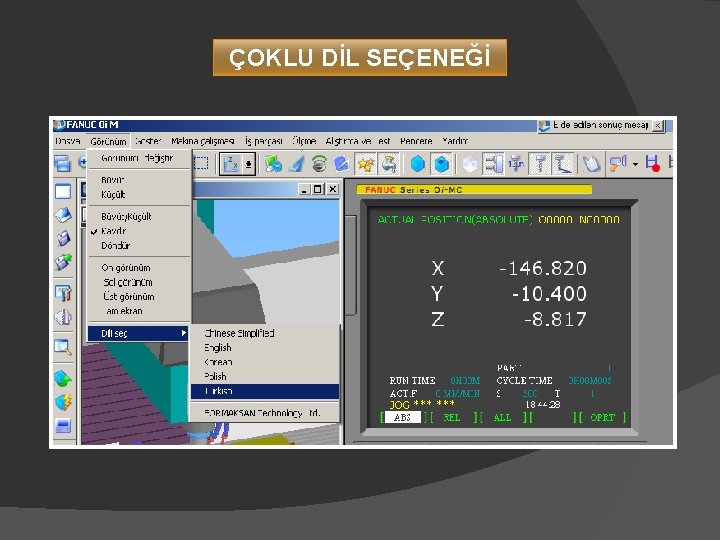
Task: Click the yellow stars toolbar icon
Action: point(366,164)
